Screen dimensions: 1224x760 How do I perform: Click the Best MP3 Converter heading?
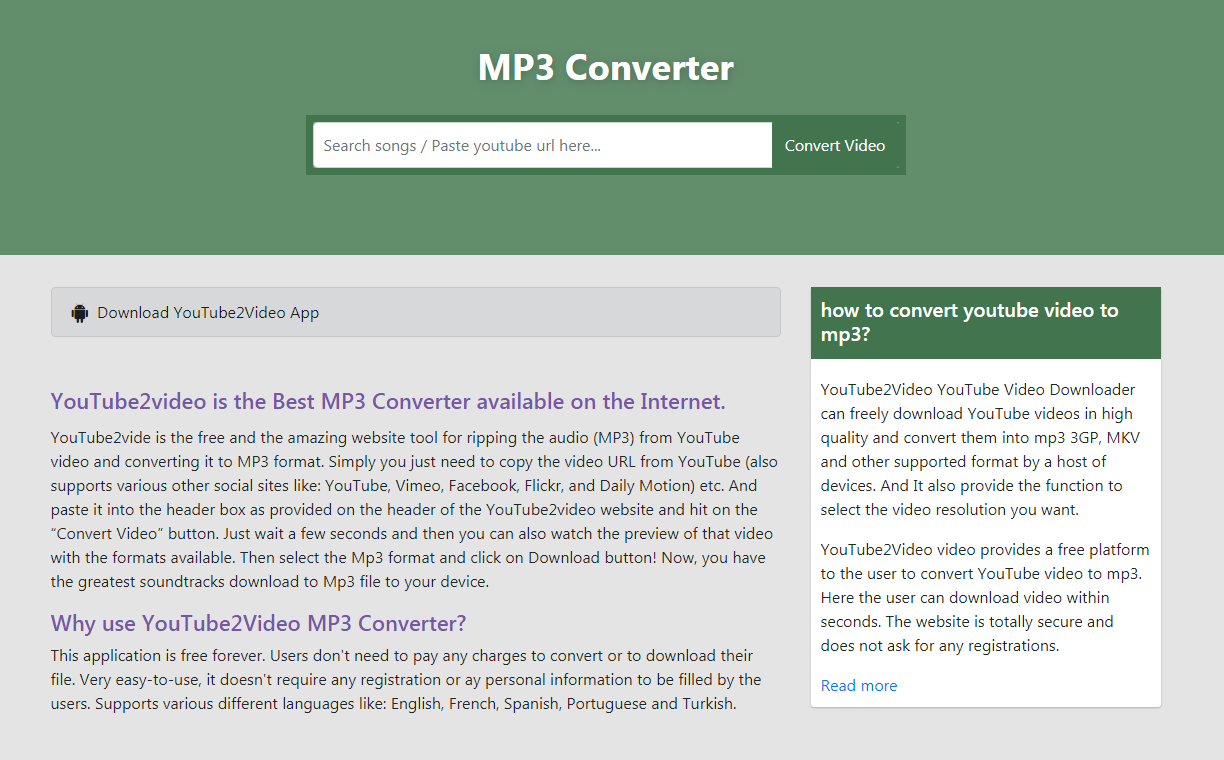point(387,401)
